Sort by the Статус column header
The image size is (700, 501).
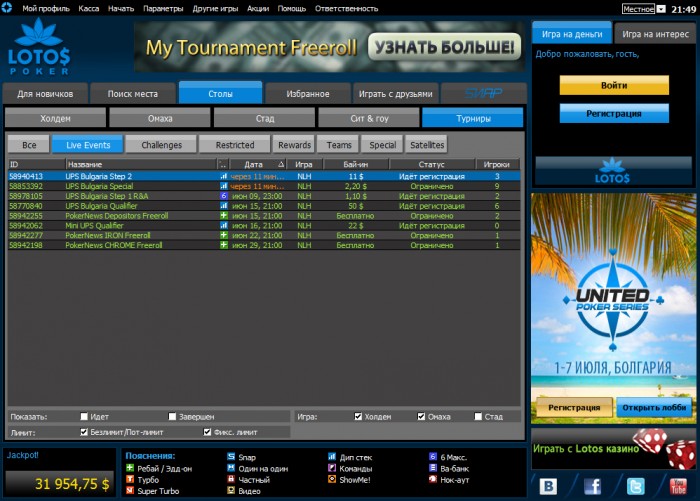click(432, 164)
